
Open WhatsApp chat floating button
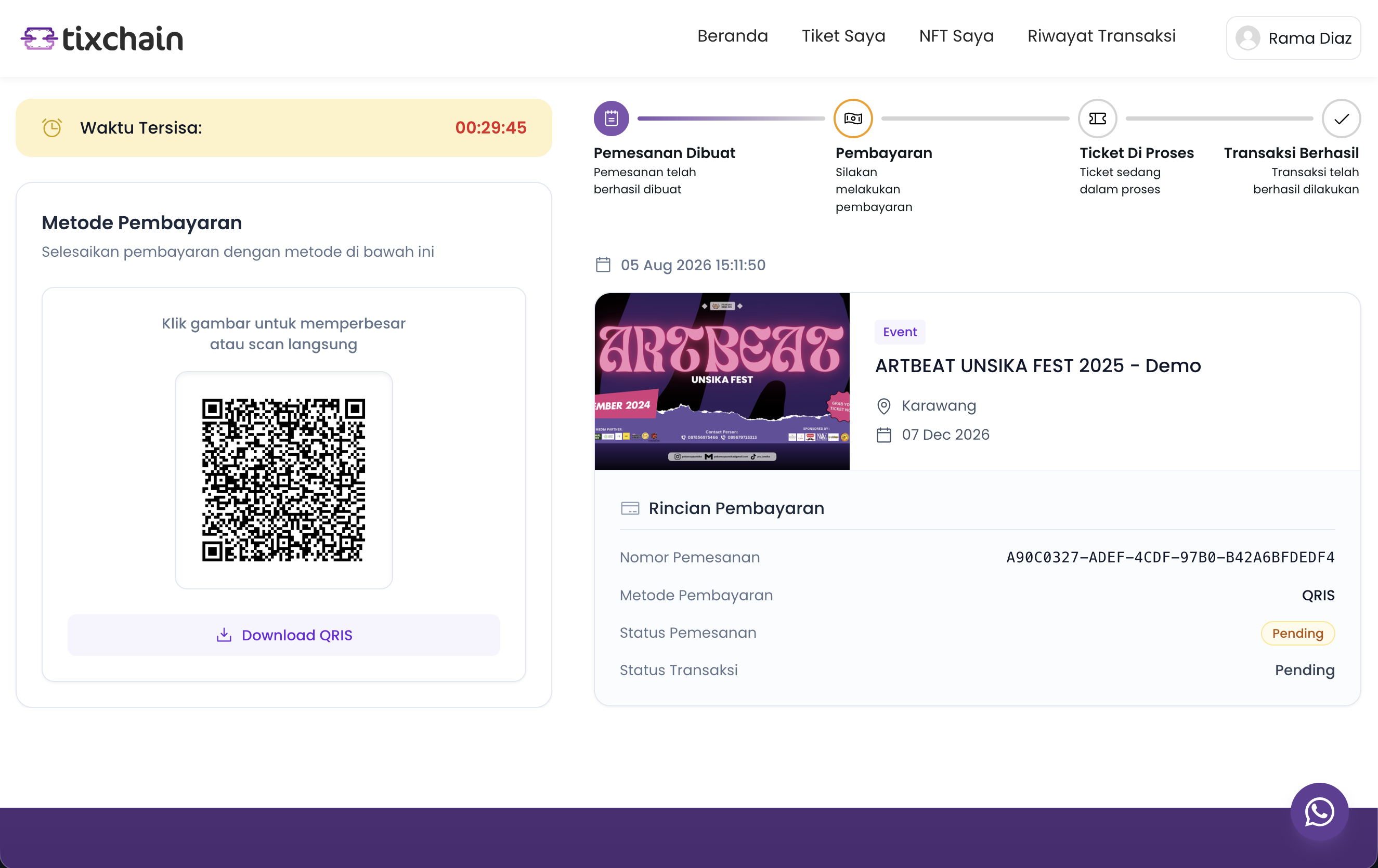(x=1319, y=812)
